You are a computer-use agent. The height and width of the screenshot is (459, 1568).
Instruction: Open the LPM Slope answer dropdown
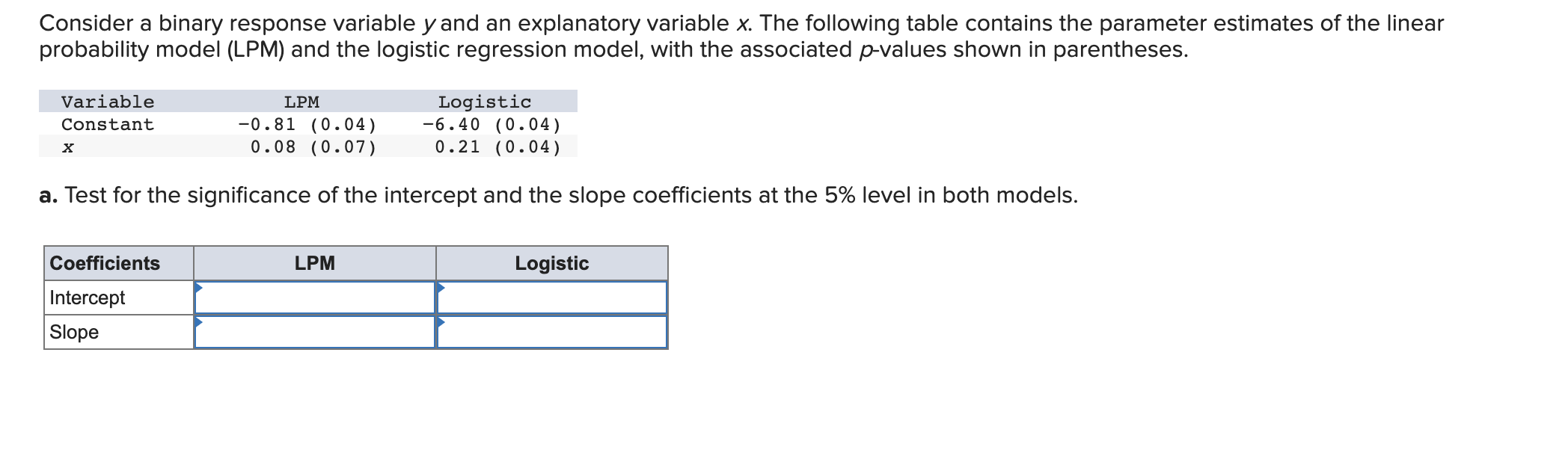coord(314,331)
